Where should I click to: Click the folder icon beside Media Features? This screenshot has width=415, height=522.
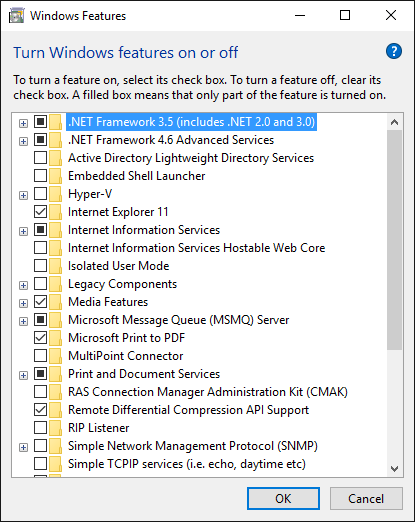click(x=55, y=302)
